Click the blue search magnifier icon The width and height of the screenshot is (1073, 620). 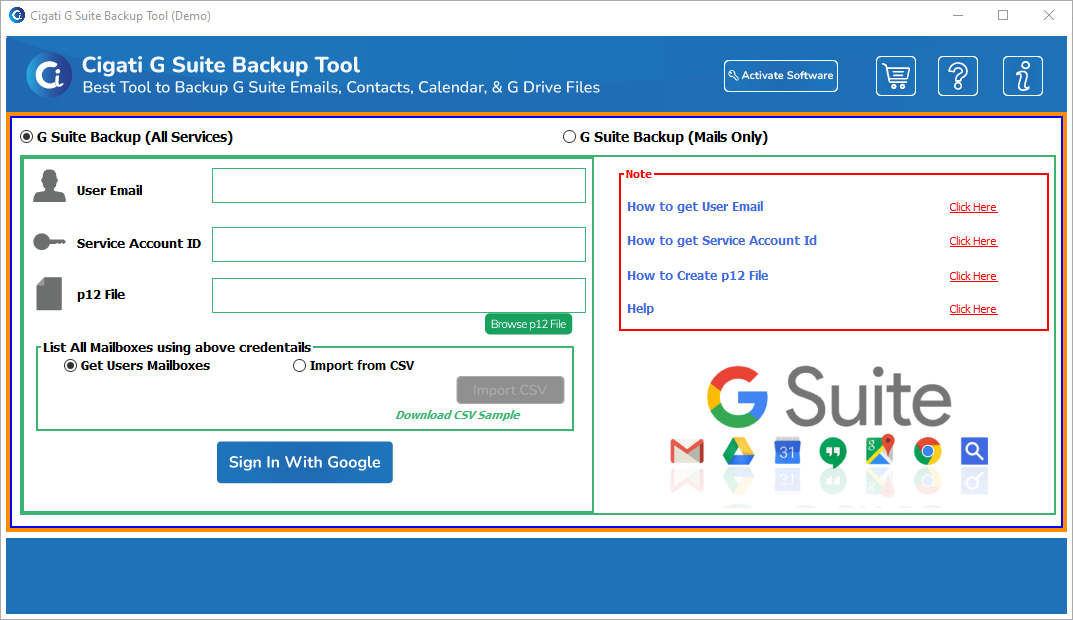974,451
